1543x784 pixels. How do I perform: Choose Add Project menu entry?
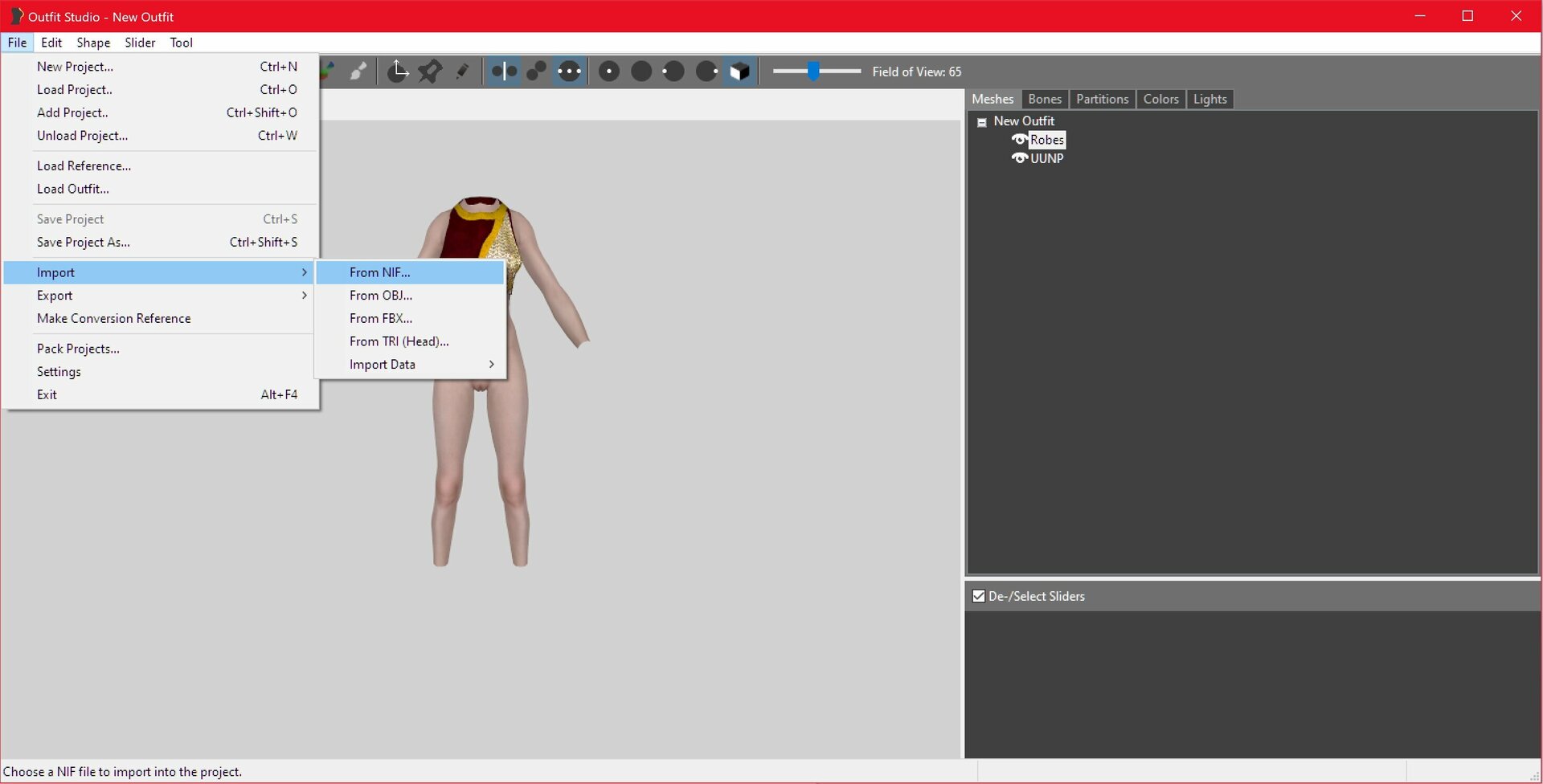[x=161, y=112]
